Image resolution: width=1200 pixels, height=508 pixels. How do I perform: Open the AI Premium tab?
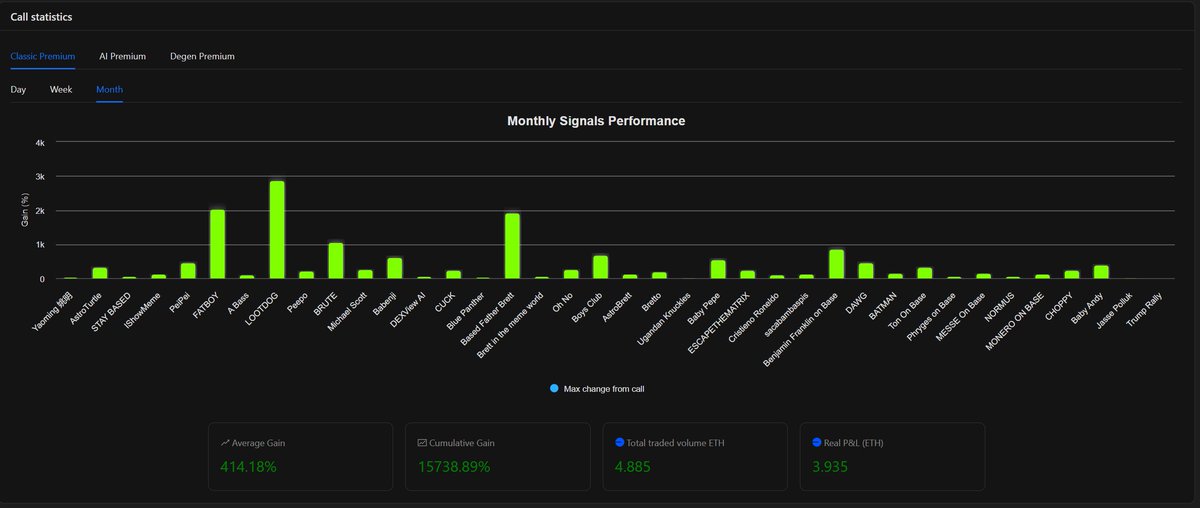point(123,56)
